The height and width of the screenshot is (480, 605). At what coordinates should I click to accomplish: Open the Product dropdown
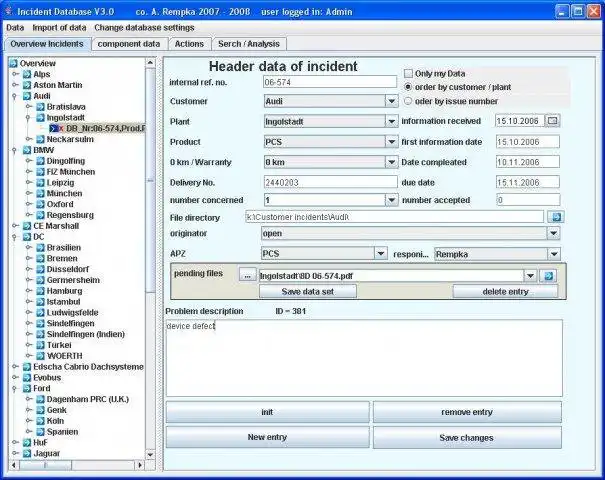[391, 142]
